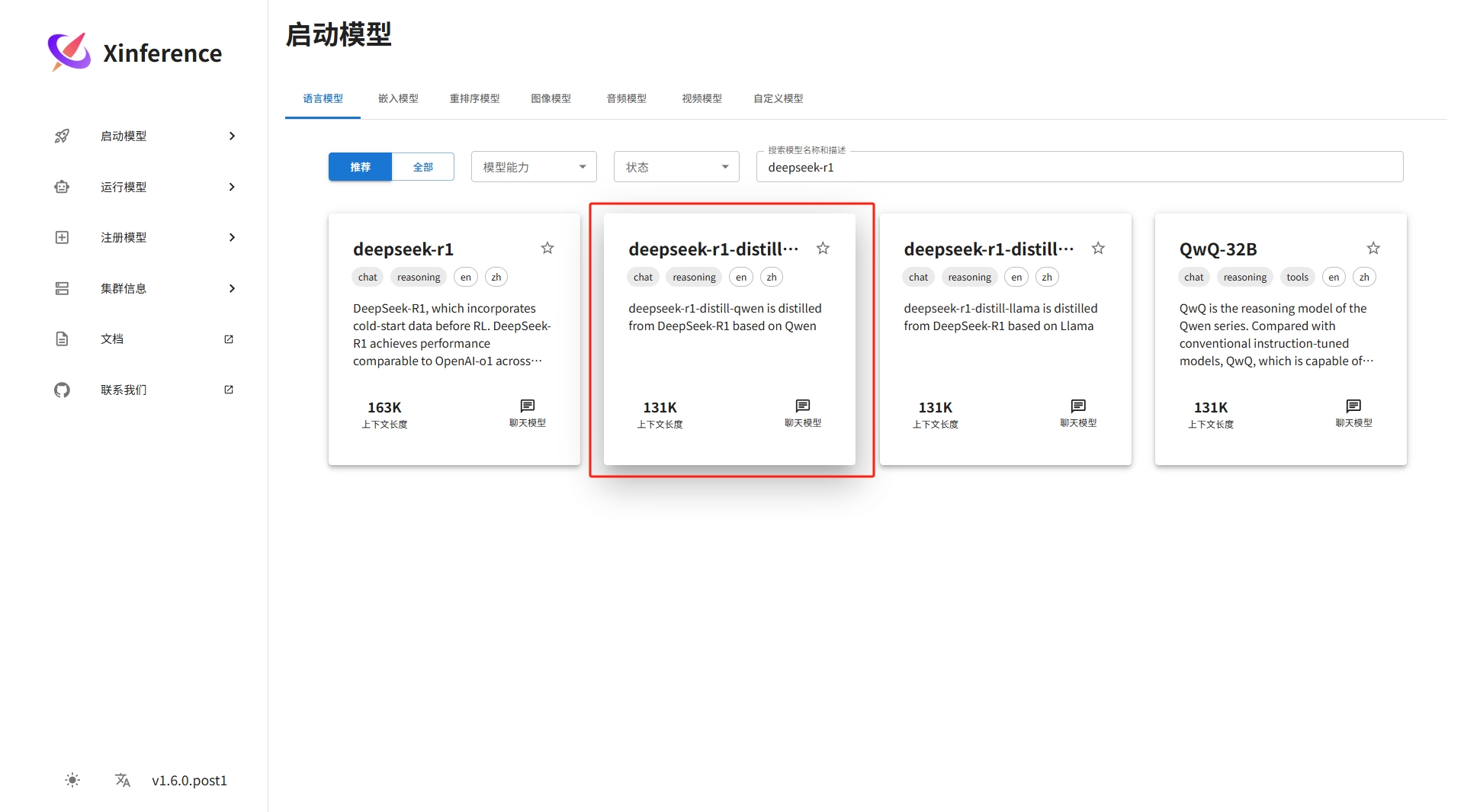Switch to the 嵌入模型 tab
The width and height of the screenshot is (1464, 812).
(398, 98)
